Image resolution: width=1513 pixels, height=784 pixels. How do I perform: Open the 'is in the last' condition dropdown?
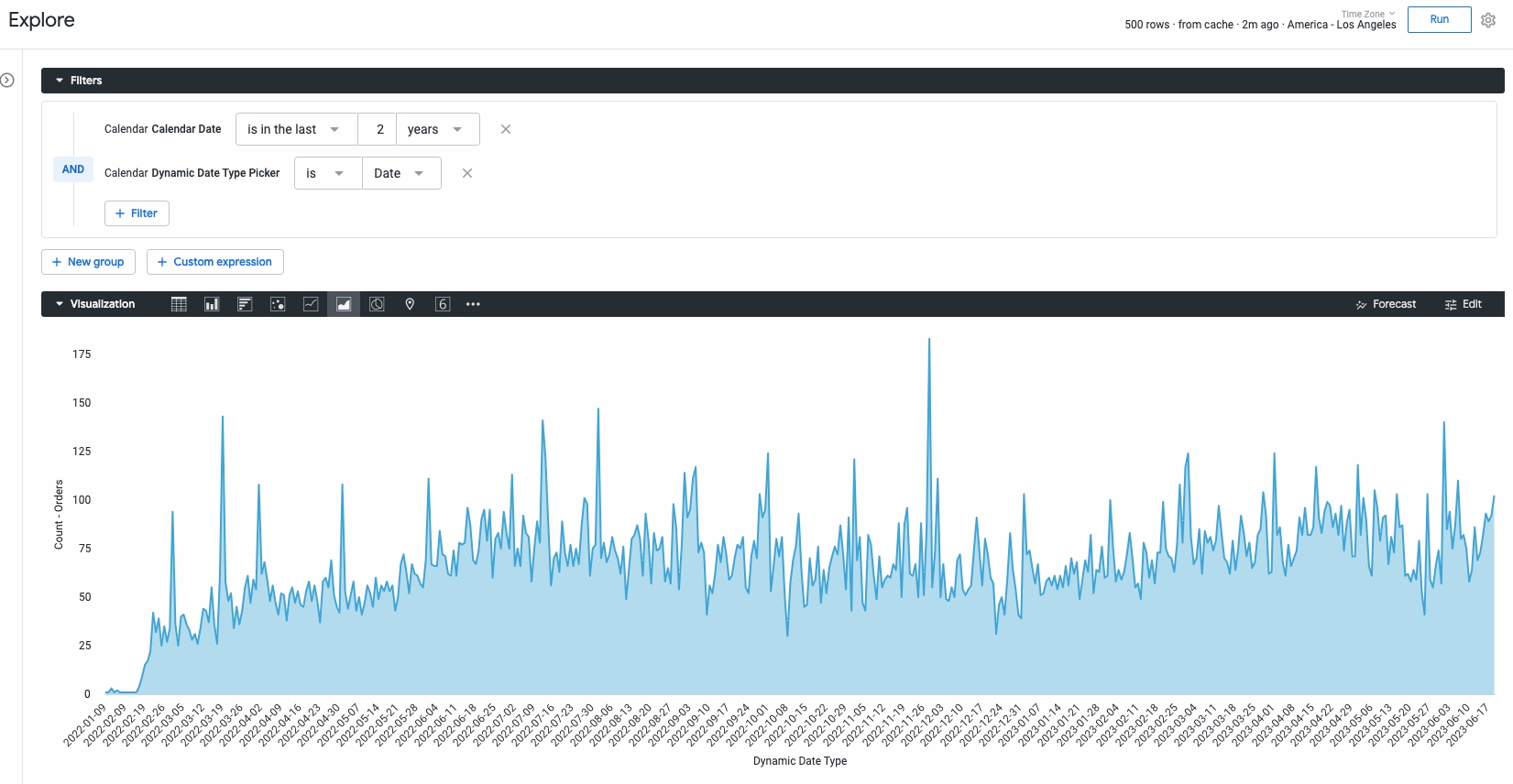[x=295, y=129]
